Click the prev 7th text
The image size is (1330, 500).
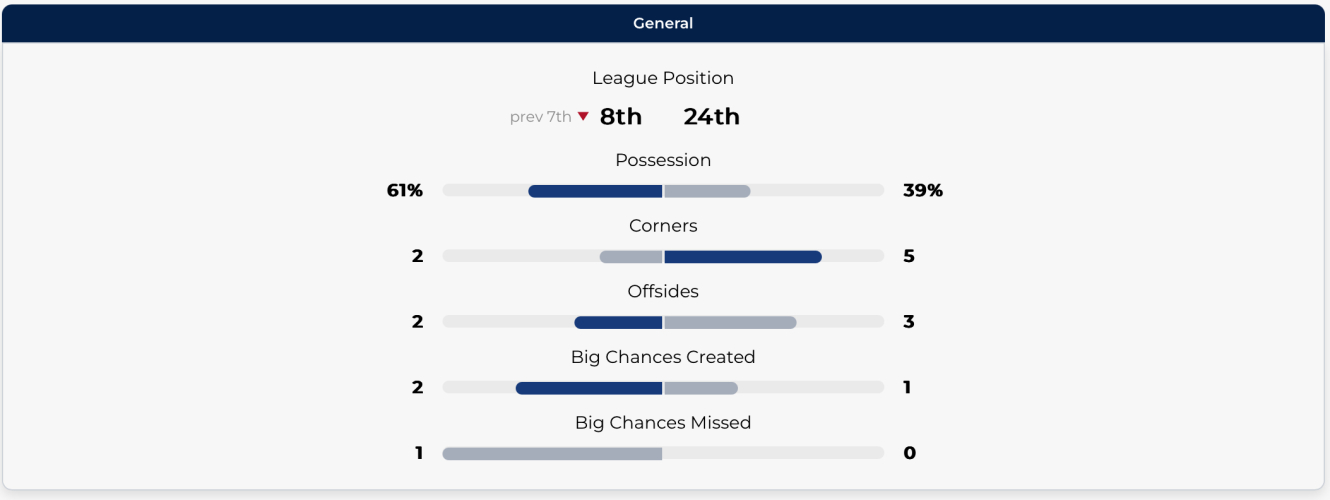point(540,117)
